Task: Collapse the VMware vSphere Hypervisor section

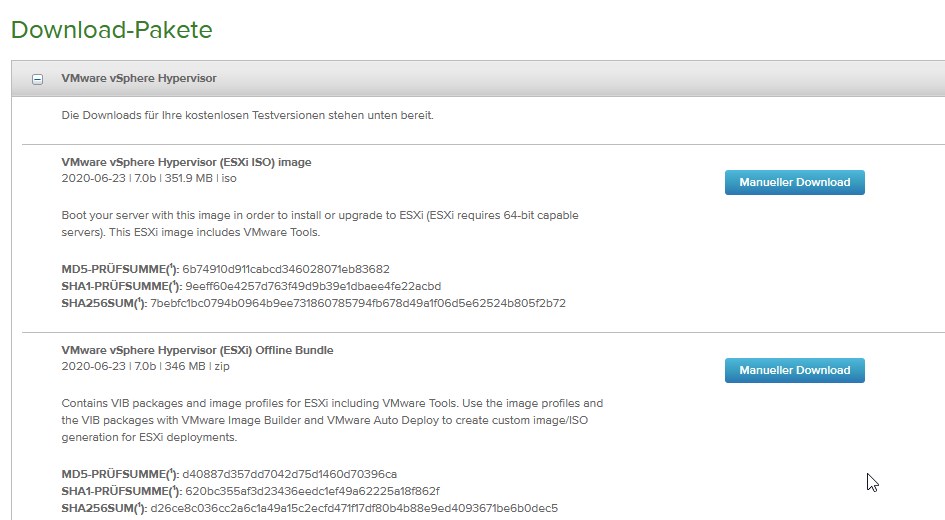Action: click(38, 79)
